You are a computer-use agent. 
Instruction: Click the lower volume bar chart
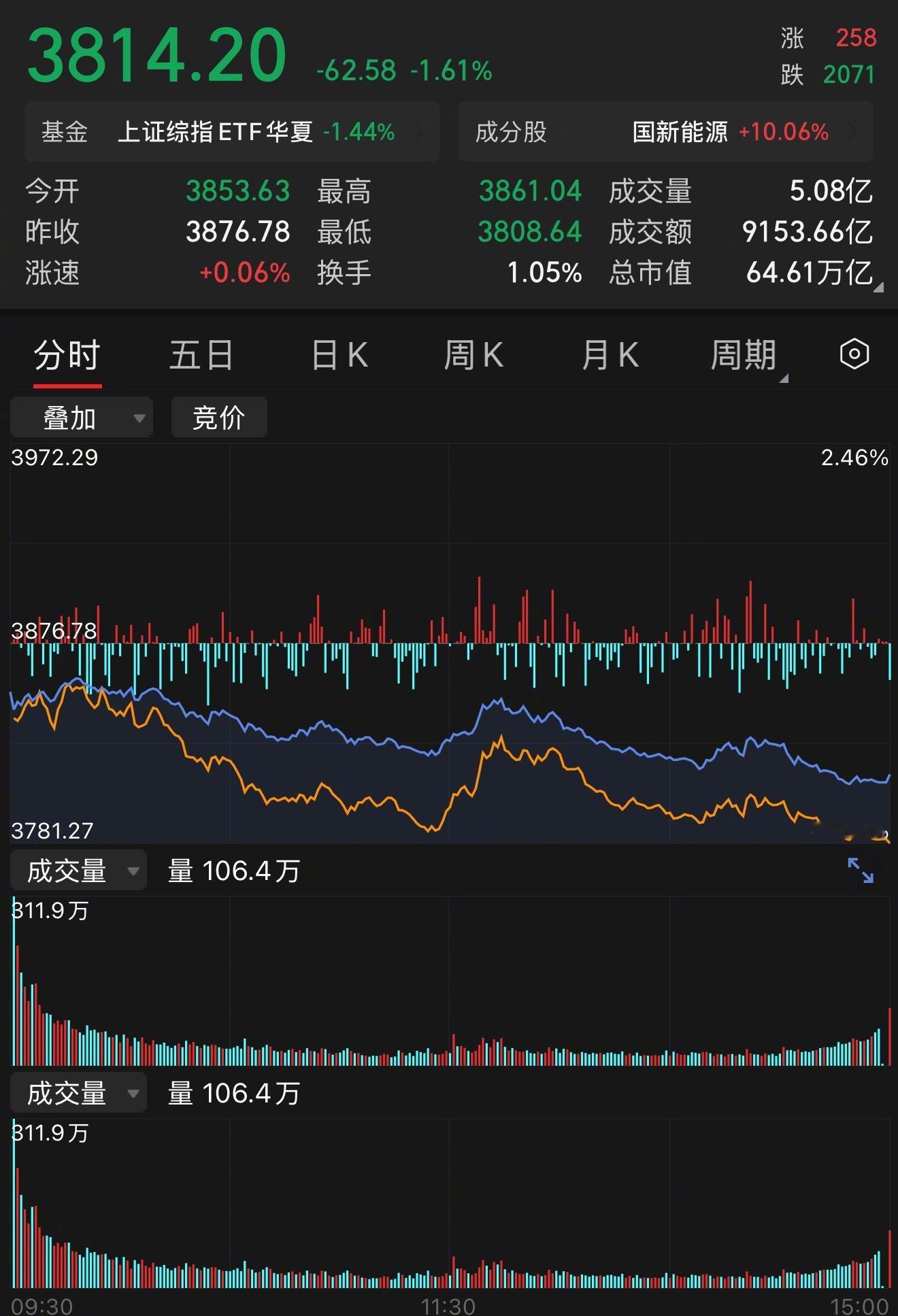[450, 1204]
